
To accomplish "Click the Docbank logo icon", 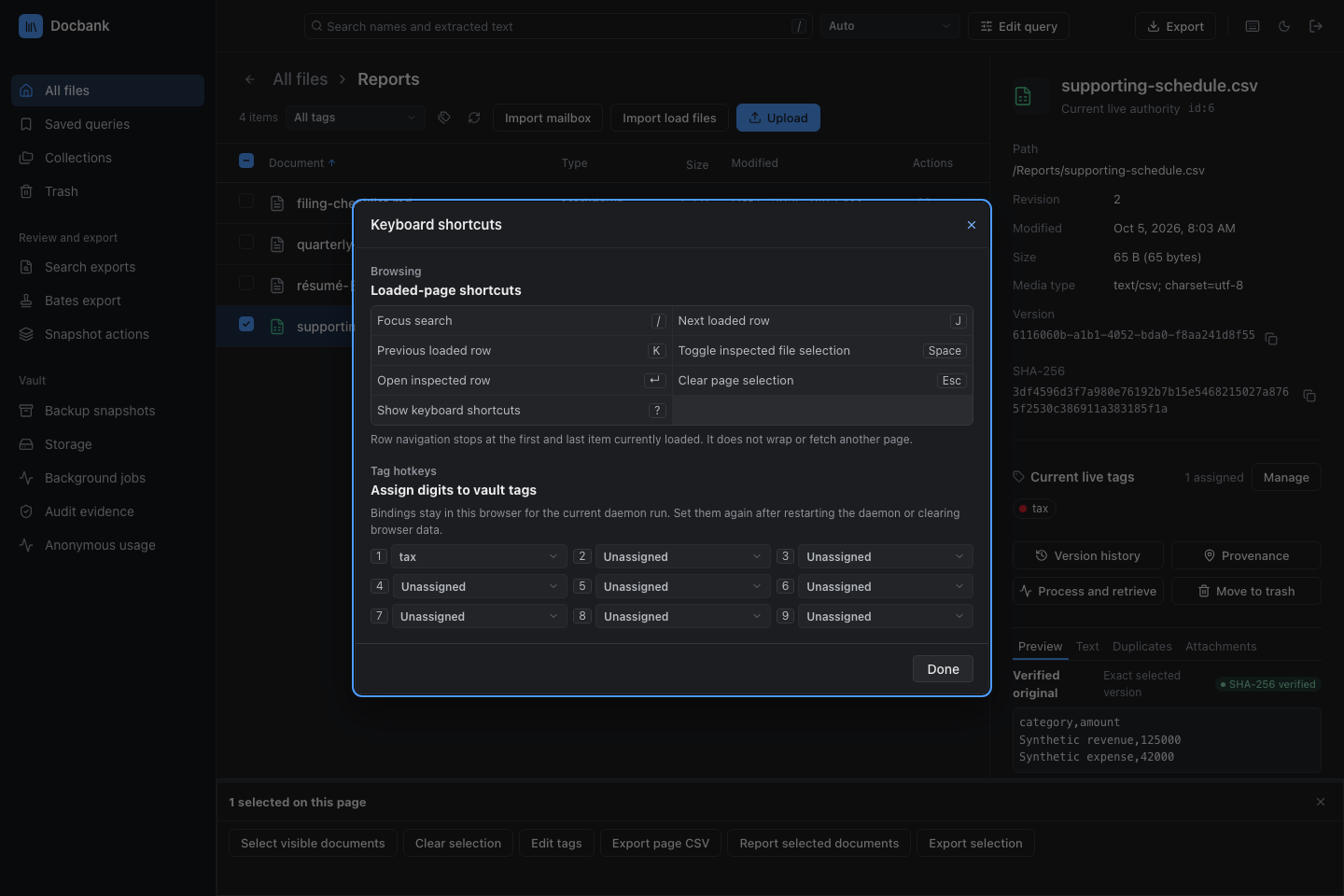I will [x=31, y=26].
